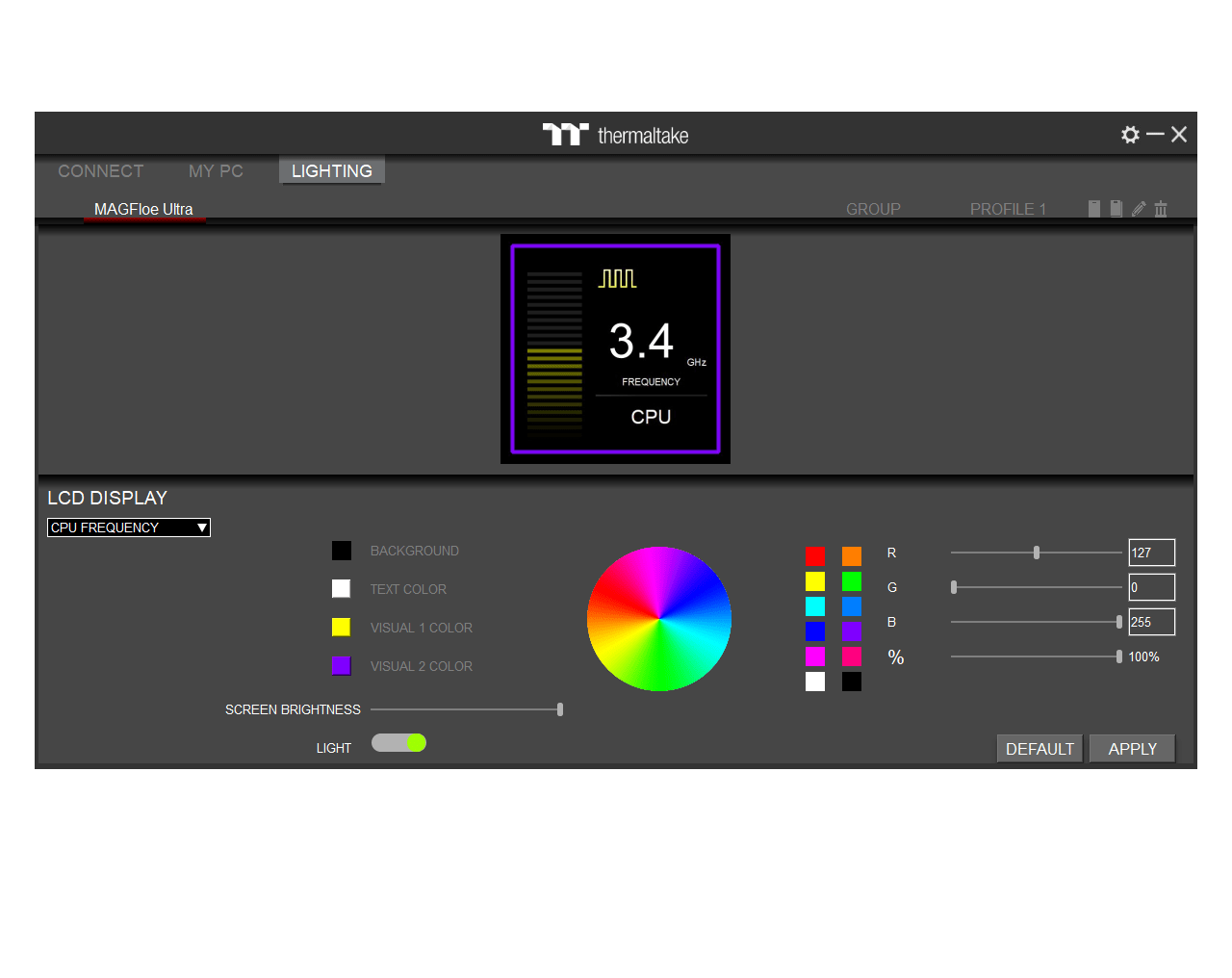Screen dimensions: 1232x978
Task: Open settings via the gear icon
Action: click(1130, 135)
